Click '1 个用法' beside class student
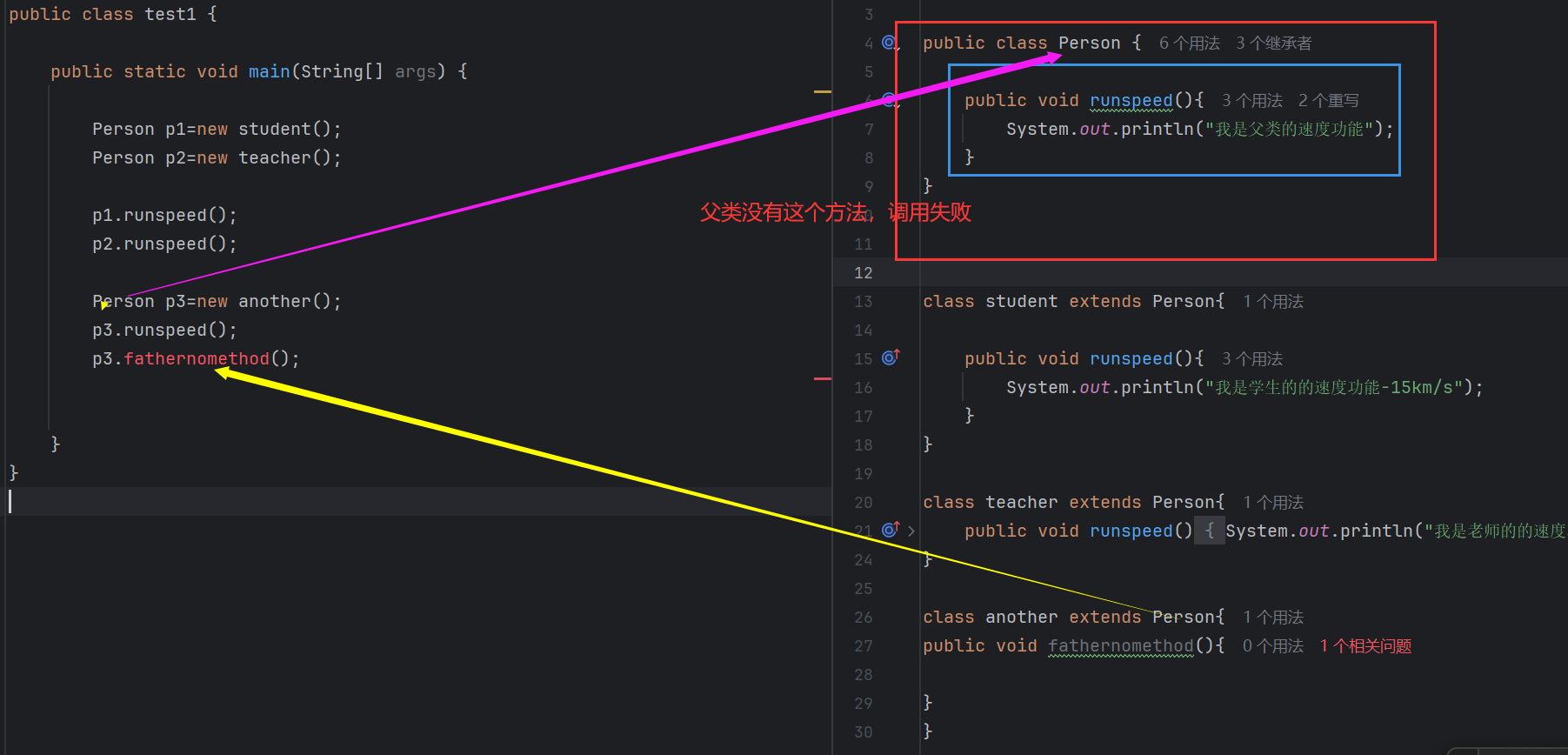Image resolution: width=1568 pixels, height=755 pixels. (1272, 302)
